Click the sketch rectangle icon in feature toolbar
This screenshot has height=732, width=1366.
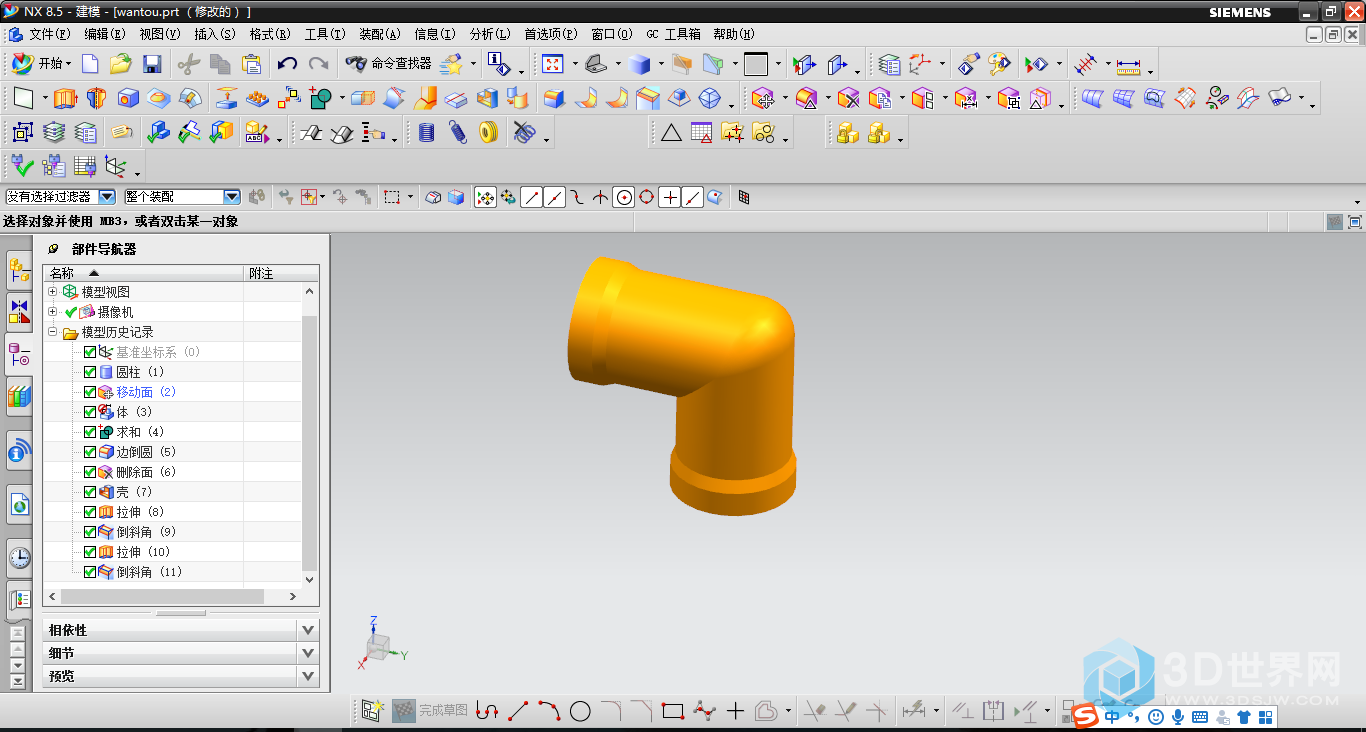pos(24,98)
